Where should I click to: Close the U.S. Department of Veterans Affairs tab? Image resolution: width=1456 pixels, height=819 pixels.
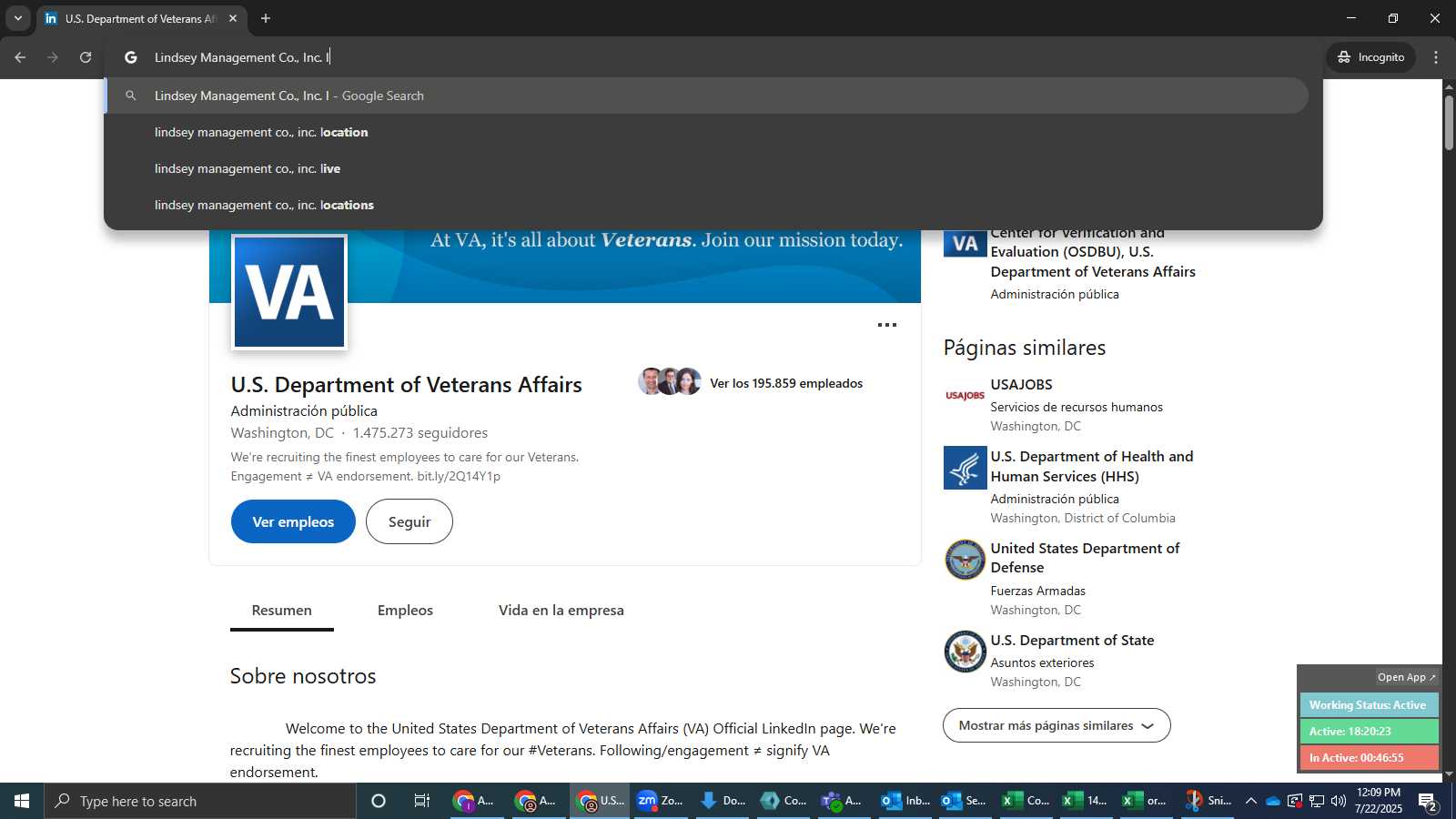point(233,18)
